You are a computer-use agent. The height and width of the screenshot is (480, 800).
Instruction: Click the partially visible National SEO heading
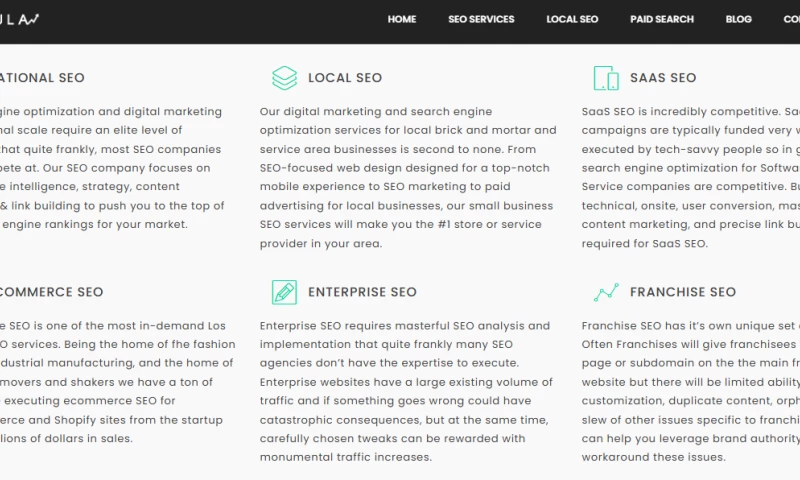click(42, 78)
